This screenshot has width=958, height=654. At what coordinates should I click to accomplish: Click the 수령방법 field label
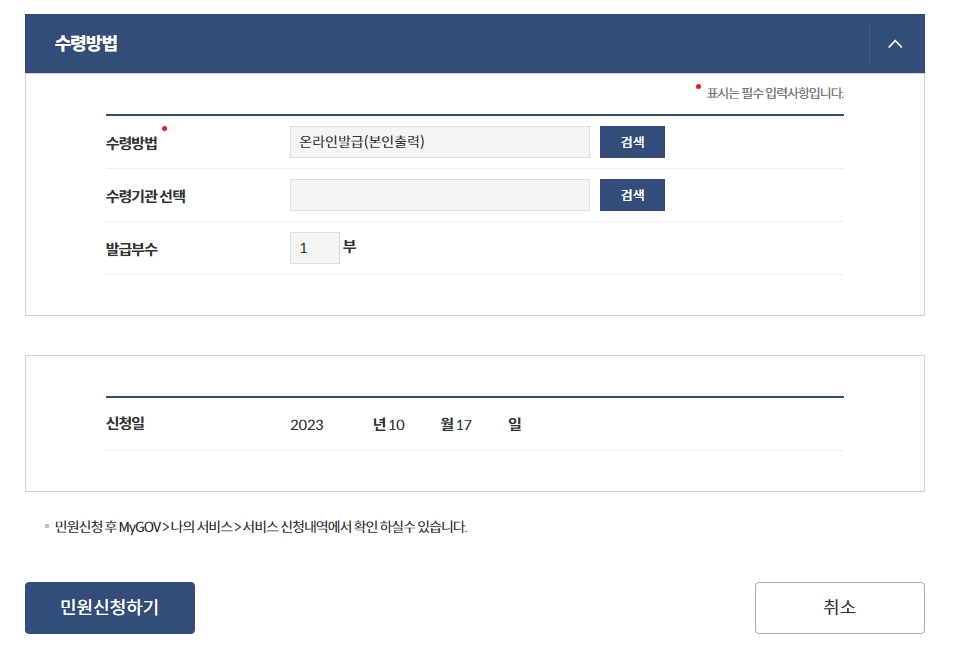click(x=131, y=142)
